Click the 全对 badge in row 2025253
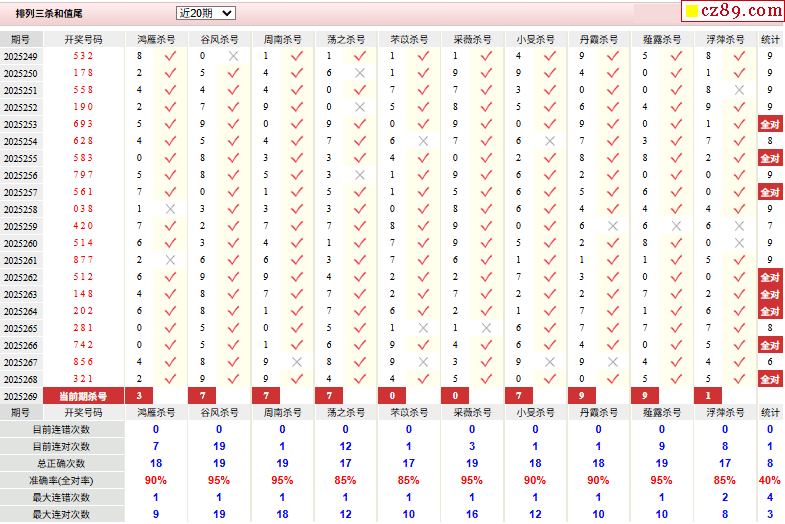 (x=770, y=124)
